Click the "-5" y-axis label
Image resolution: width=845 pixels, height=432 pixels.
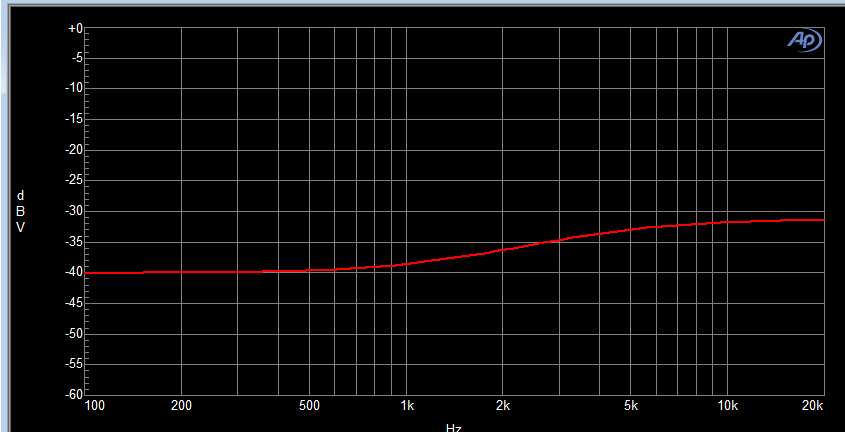coord(76,58)
